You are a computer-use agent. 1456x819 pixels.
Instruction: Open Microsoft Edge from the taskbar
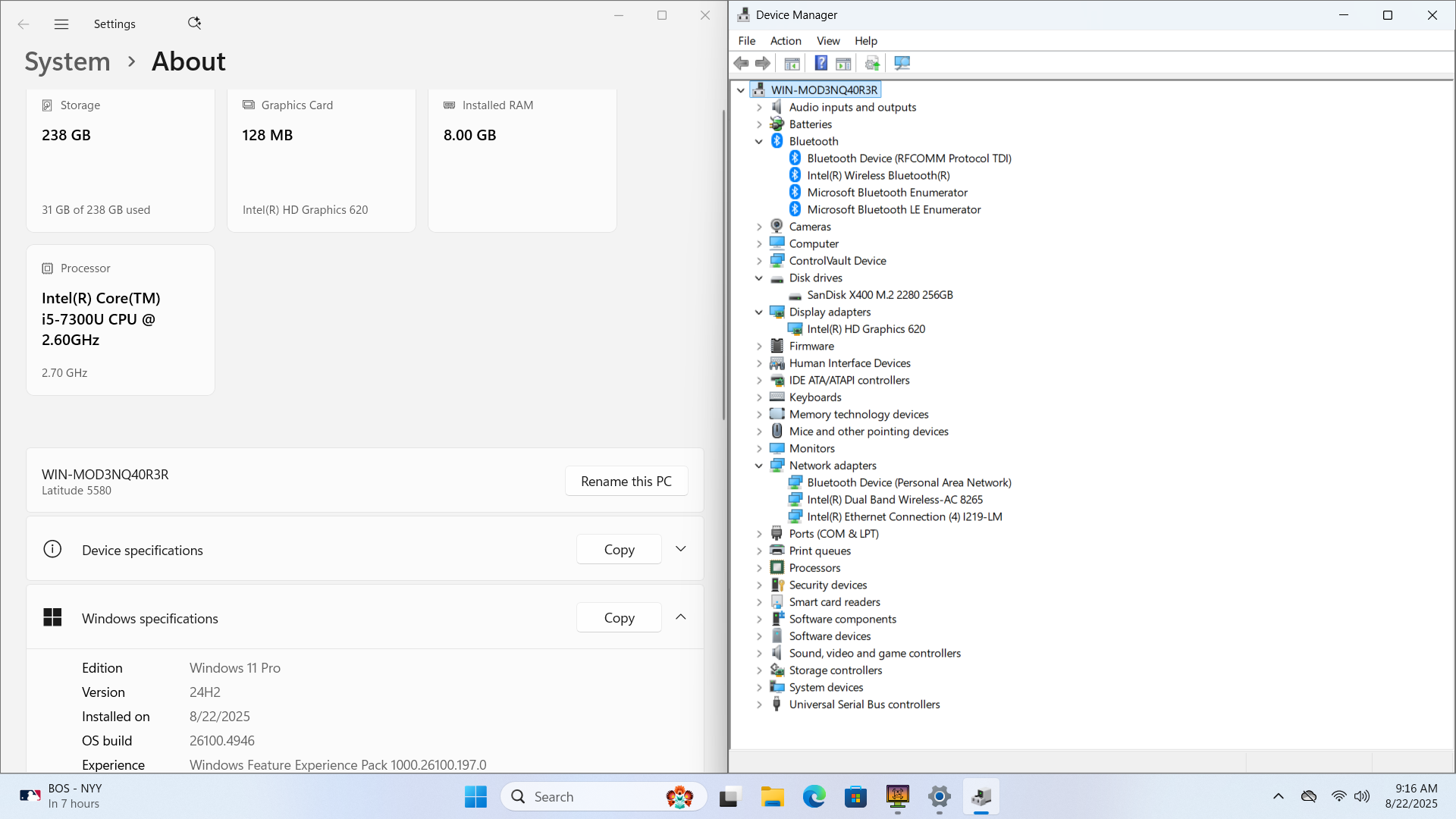click(x=814, y=796)
